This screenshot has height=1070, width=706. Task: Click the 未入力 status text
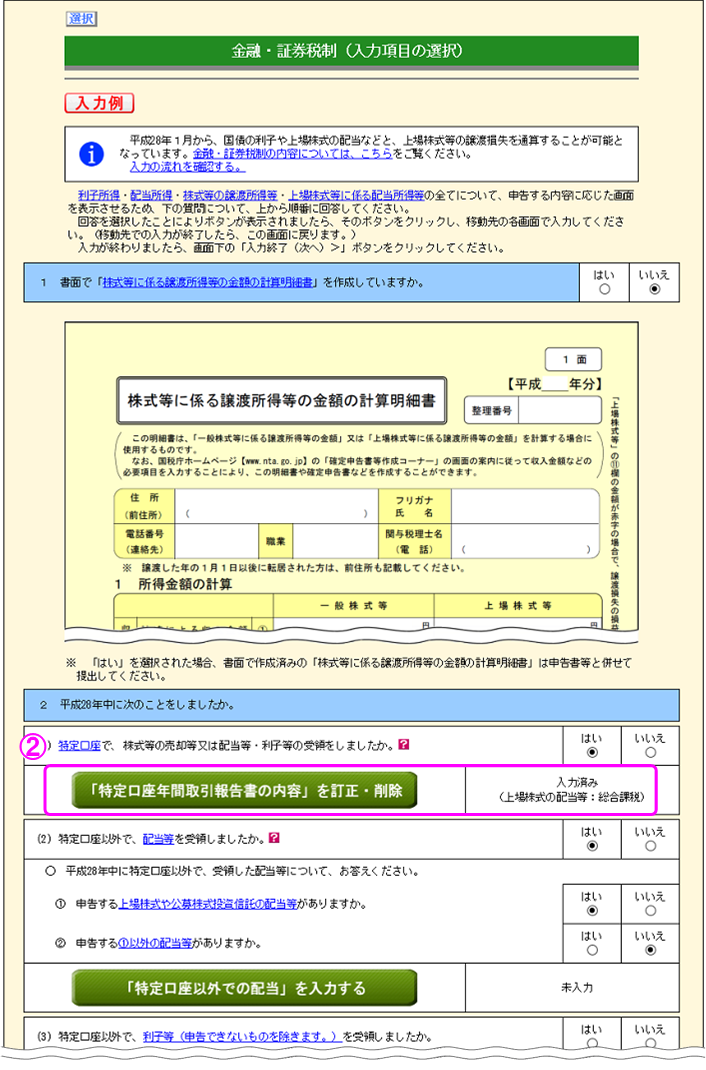pyautogui.click(x=577, y=987)
